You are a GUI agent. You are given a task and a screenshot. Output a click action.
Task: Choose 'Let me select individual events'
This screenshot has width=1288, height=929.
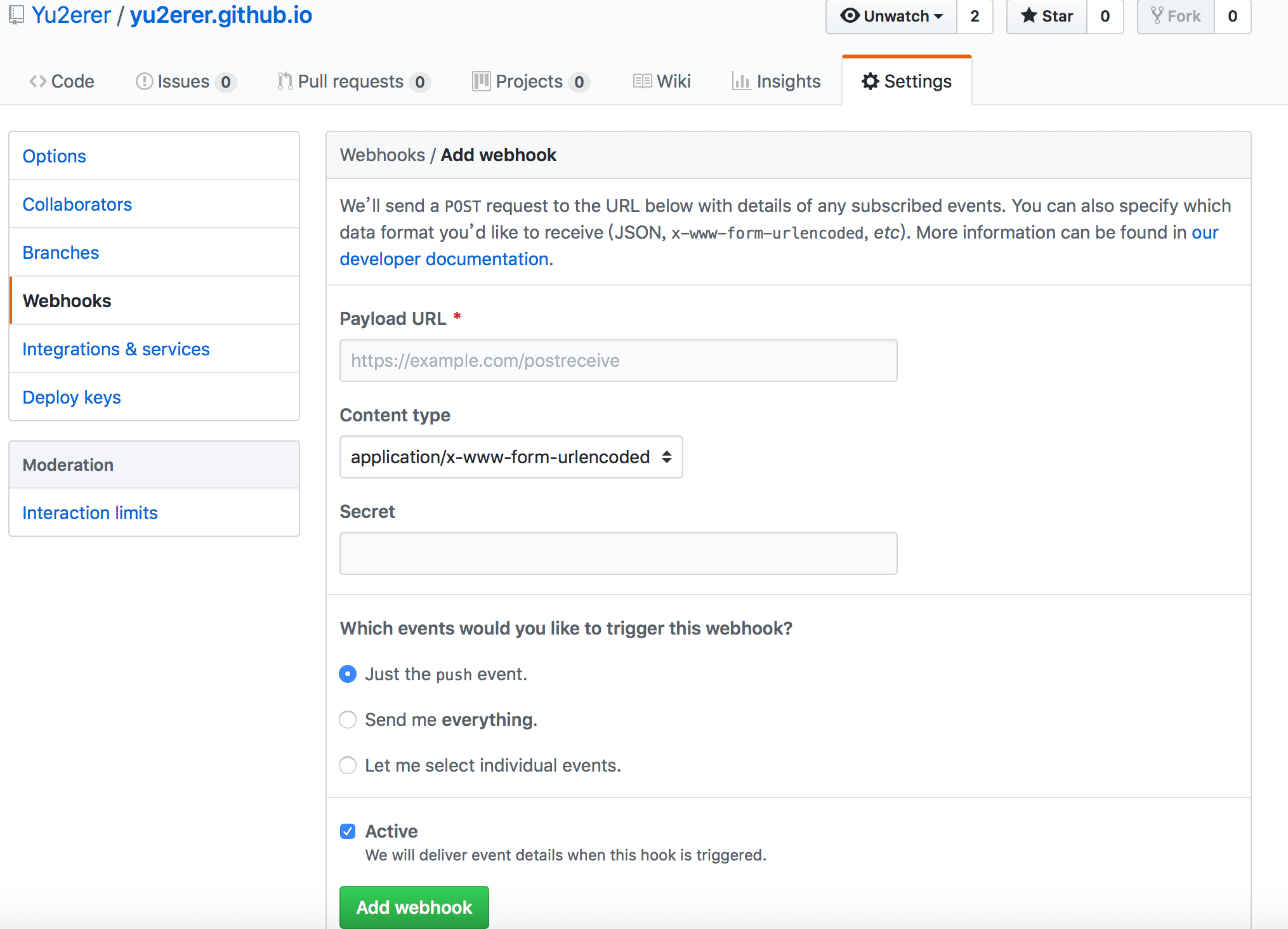pos(348,765)
